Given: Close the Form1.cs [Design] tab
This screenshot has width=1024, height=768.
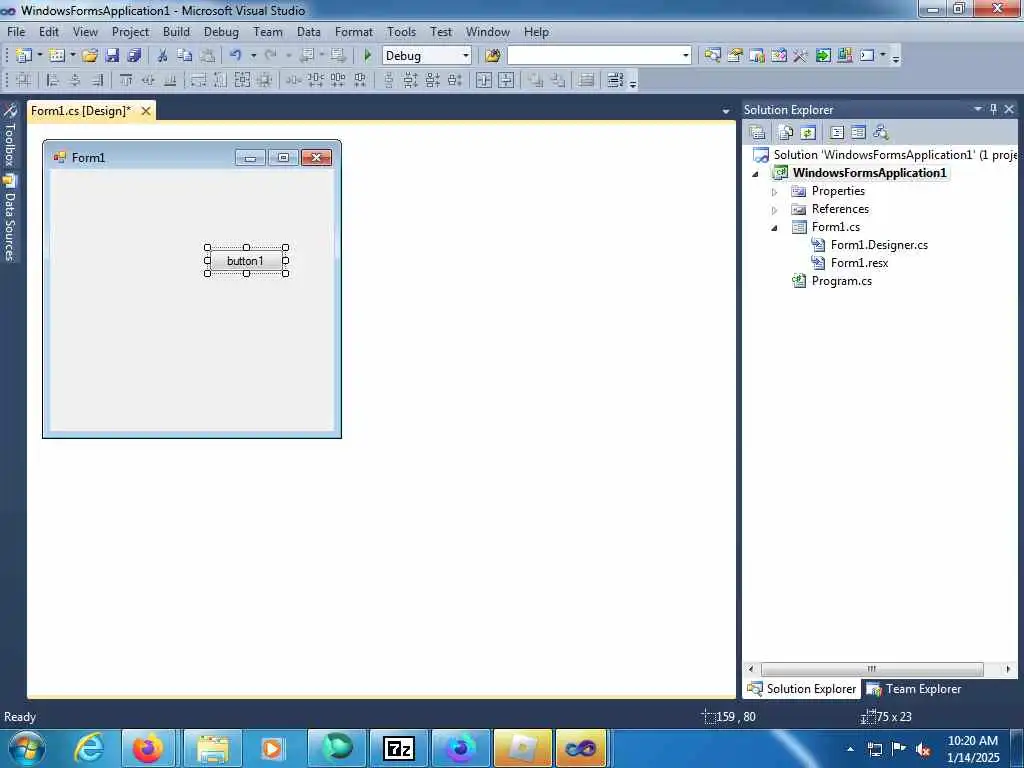Looking at the screenshot, I should 146,111.
